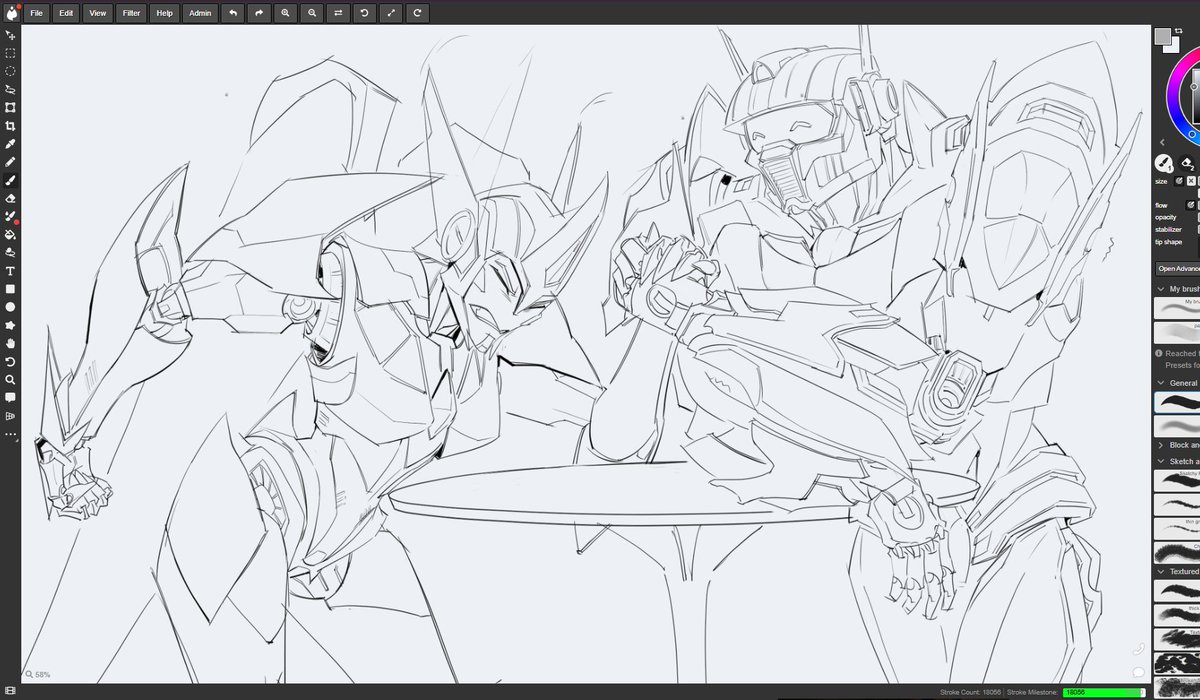Select the Hand pan tool
Screen dimensions: 1200x700
(10, 343)
